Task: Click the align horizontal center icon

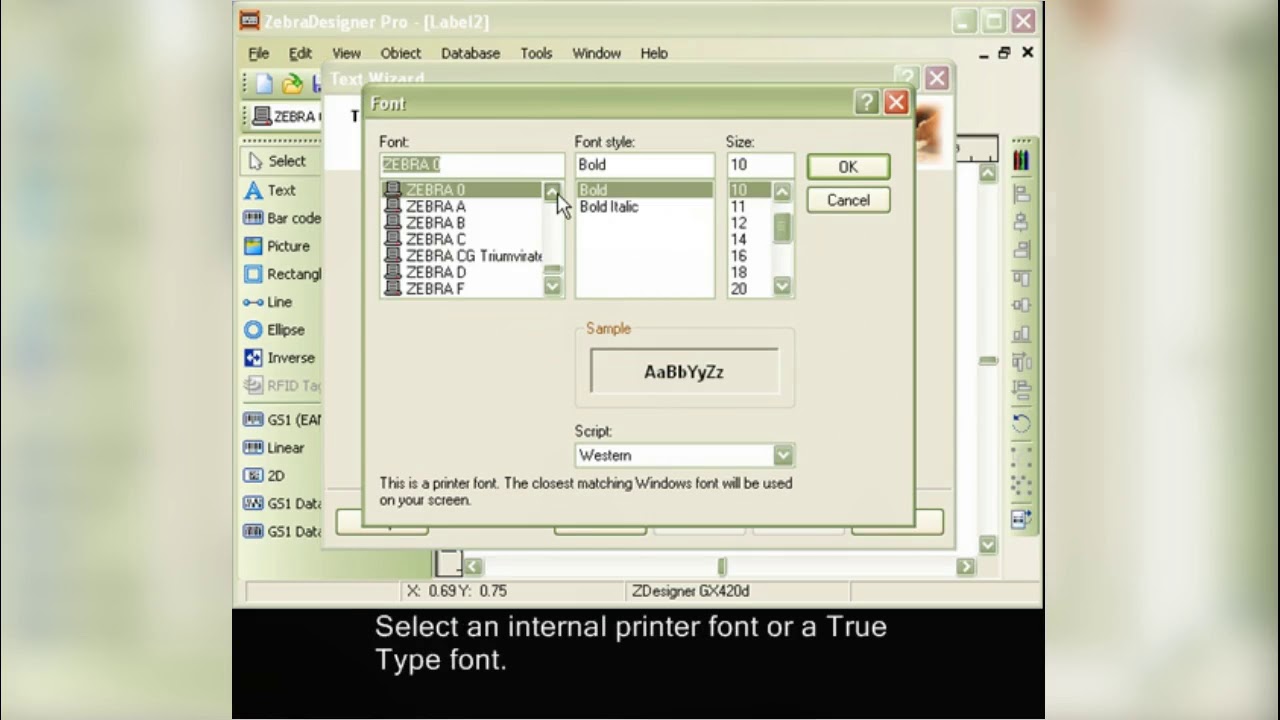Action: tap(1021, 222)
